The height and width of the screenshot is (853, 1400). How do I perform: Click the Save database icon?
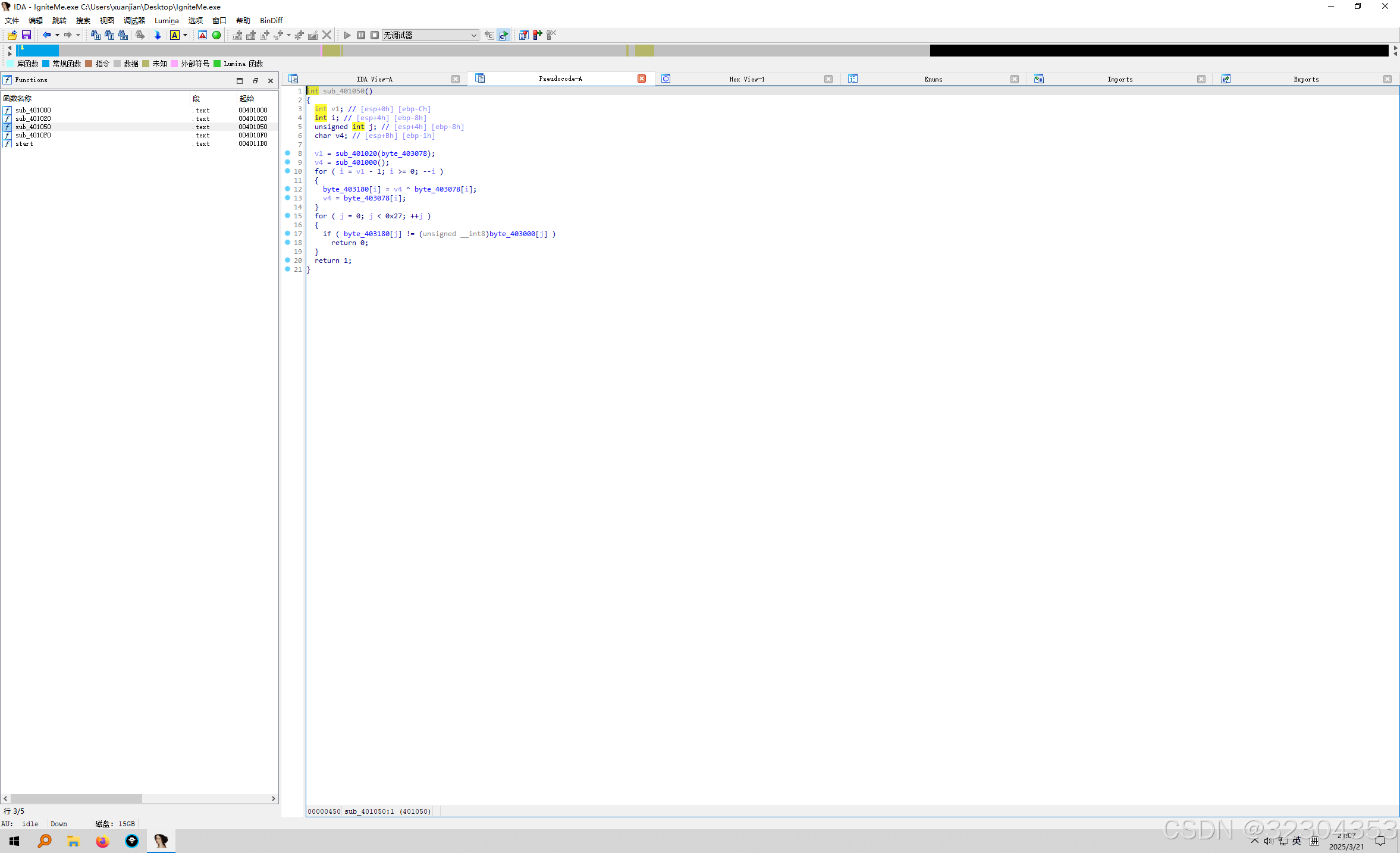[26, 35]
